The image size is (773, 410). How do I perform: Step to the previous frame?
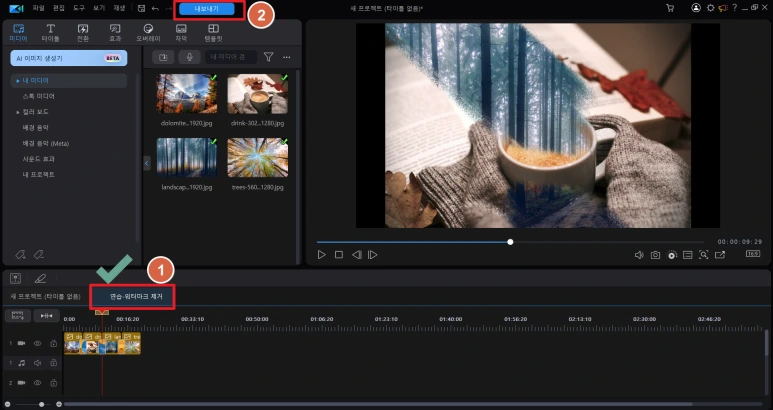[x=356, y=255]
